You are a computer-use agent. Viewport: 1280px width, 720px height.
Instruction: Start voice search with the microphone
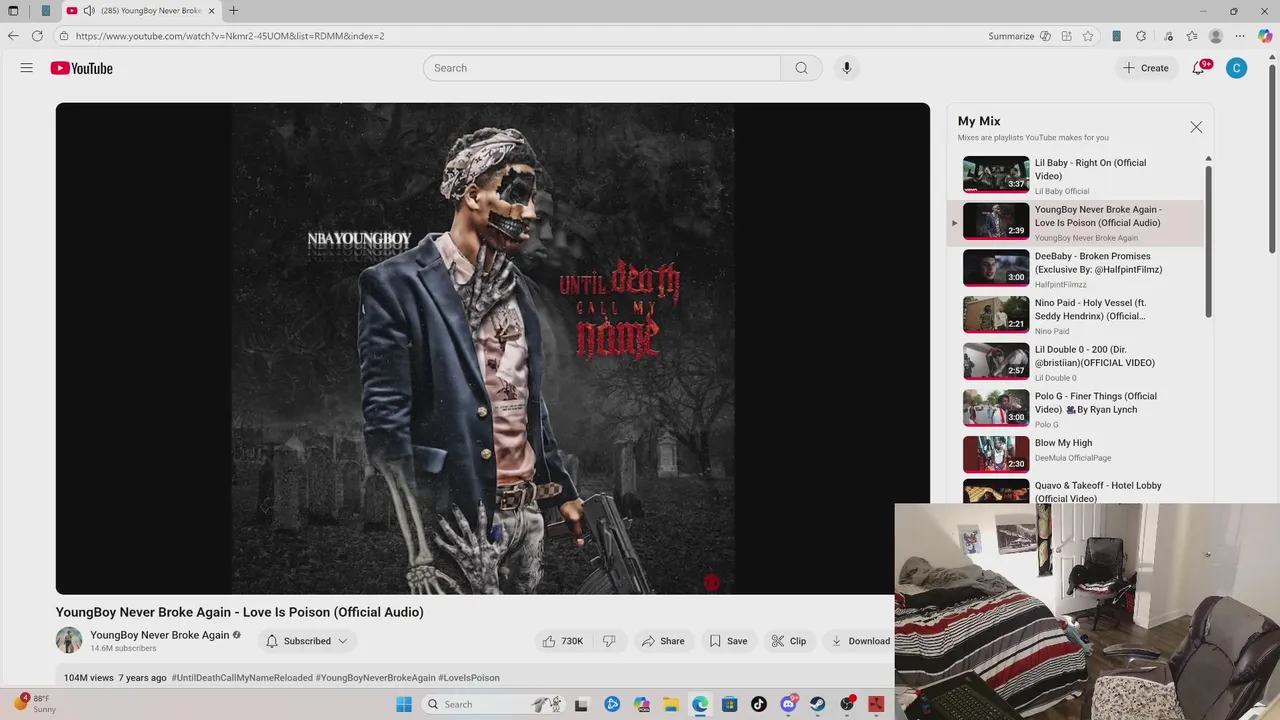coord(846,68)
